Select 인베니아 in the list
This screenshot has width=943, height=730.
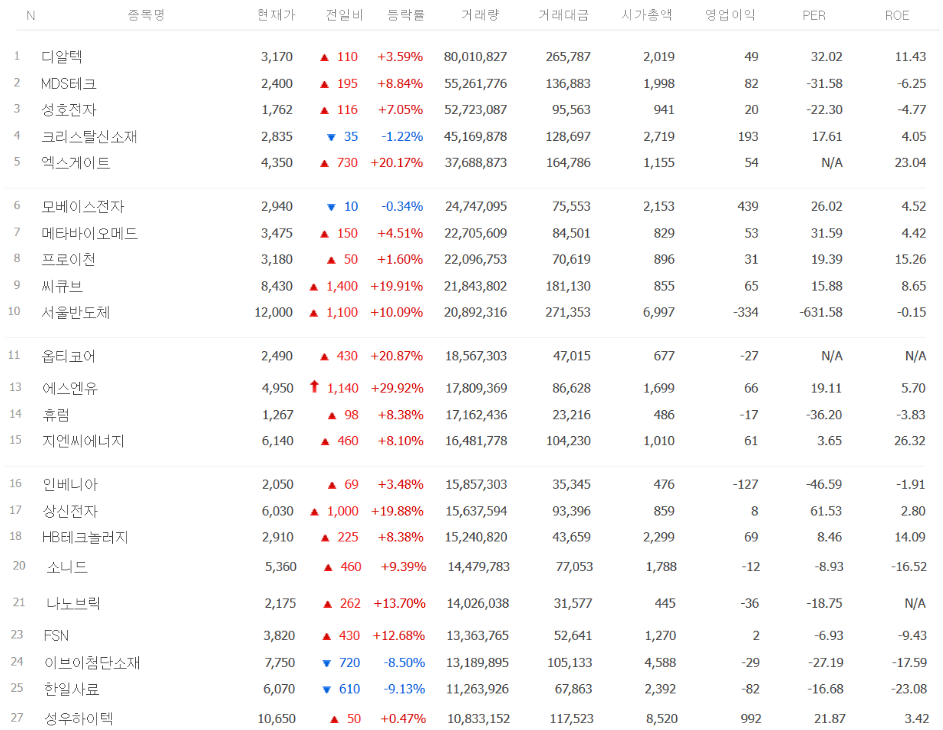(70, 484)
